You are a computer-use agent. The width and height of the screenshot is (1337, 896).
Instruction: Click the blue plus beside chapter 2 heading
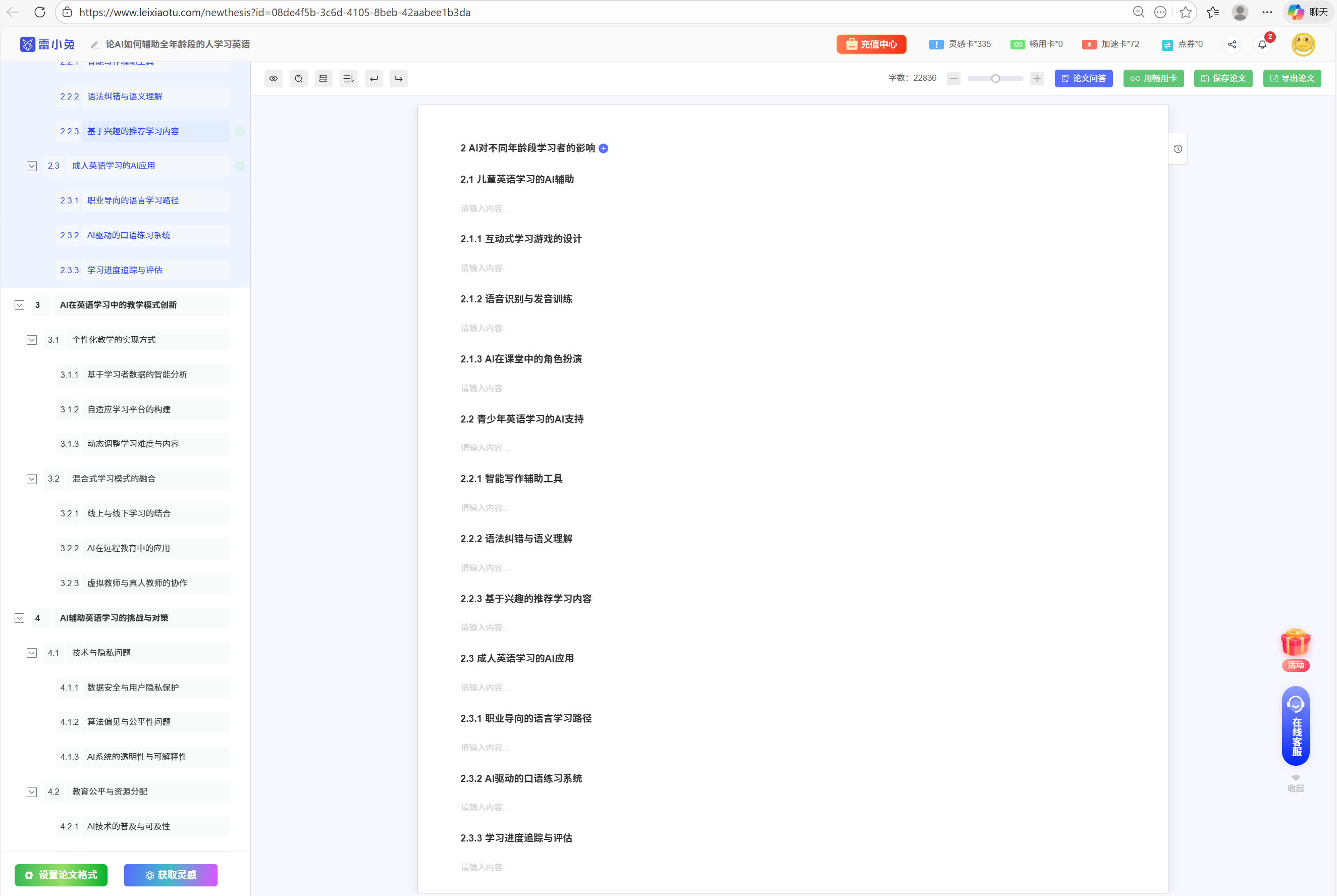[x=603, y=148]
